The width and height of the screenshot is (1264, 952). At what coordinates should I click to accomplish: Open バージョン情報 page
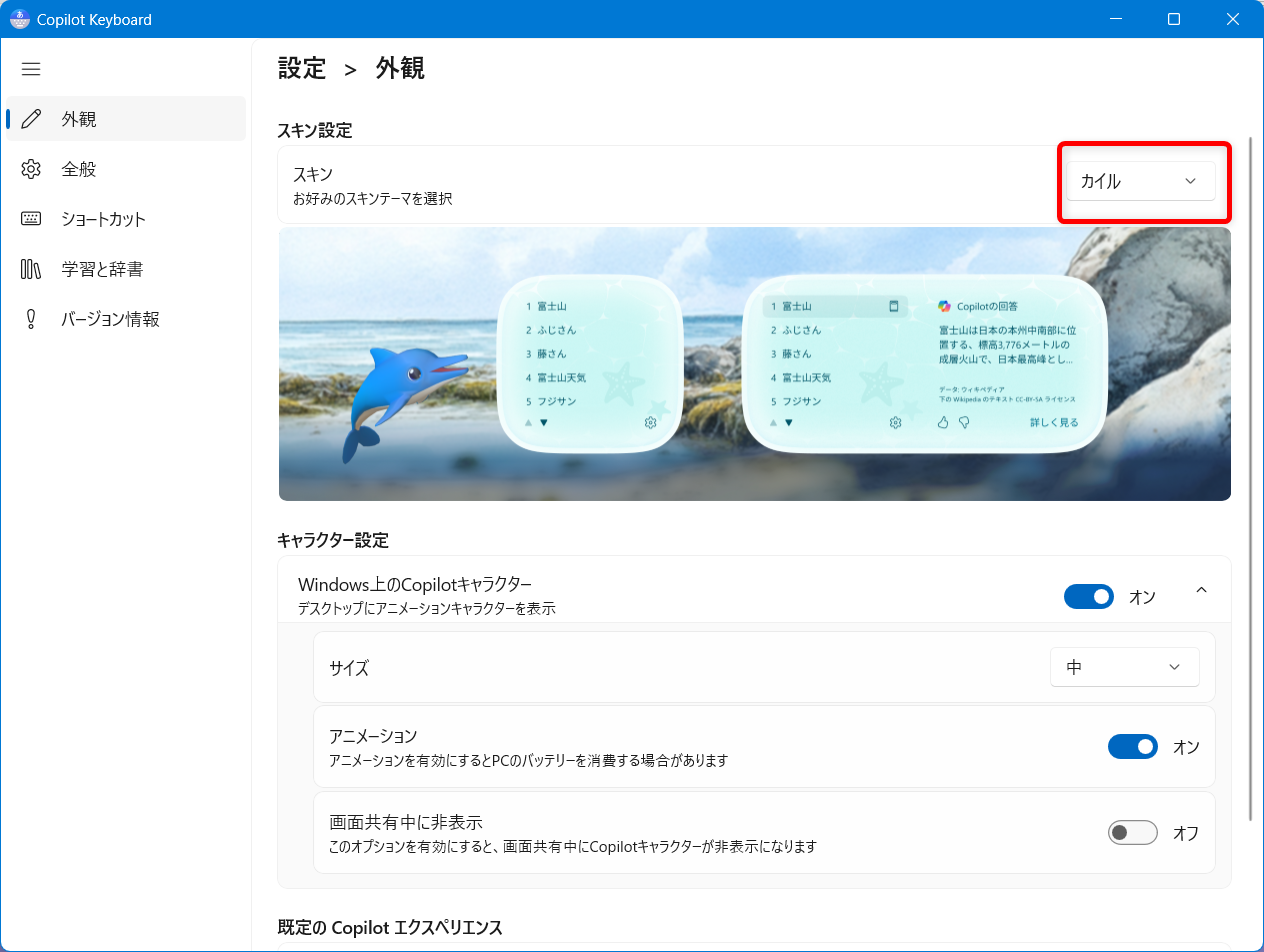(126, 319)
